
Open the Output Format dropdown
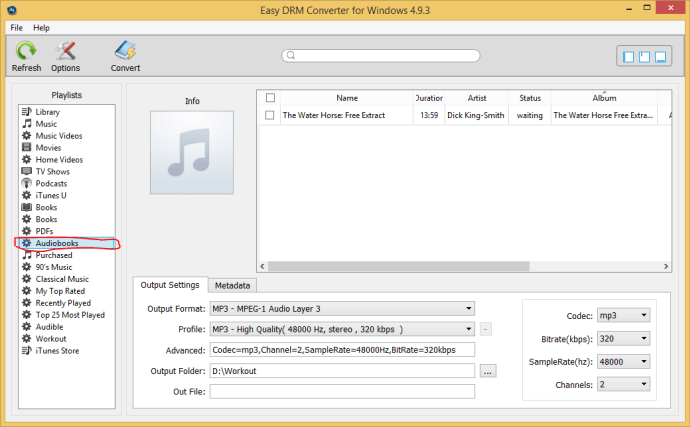[342, 309]
